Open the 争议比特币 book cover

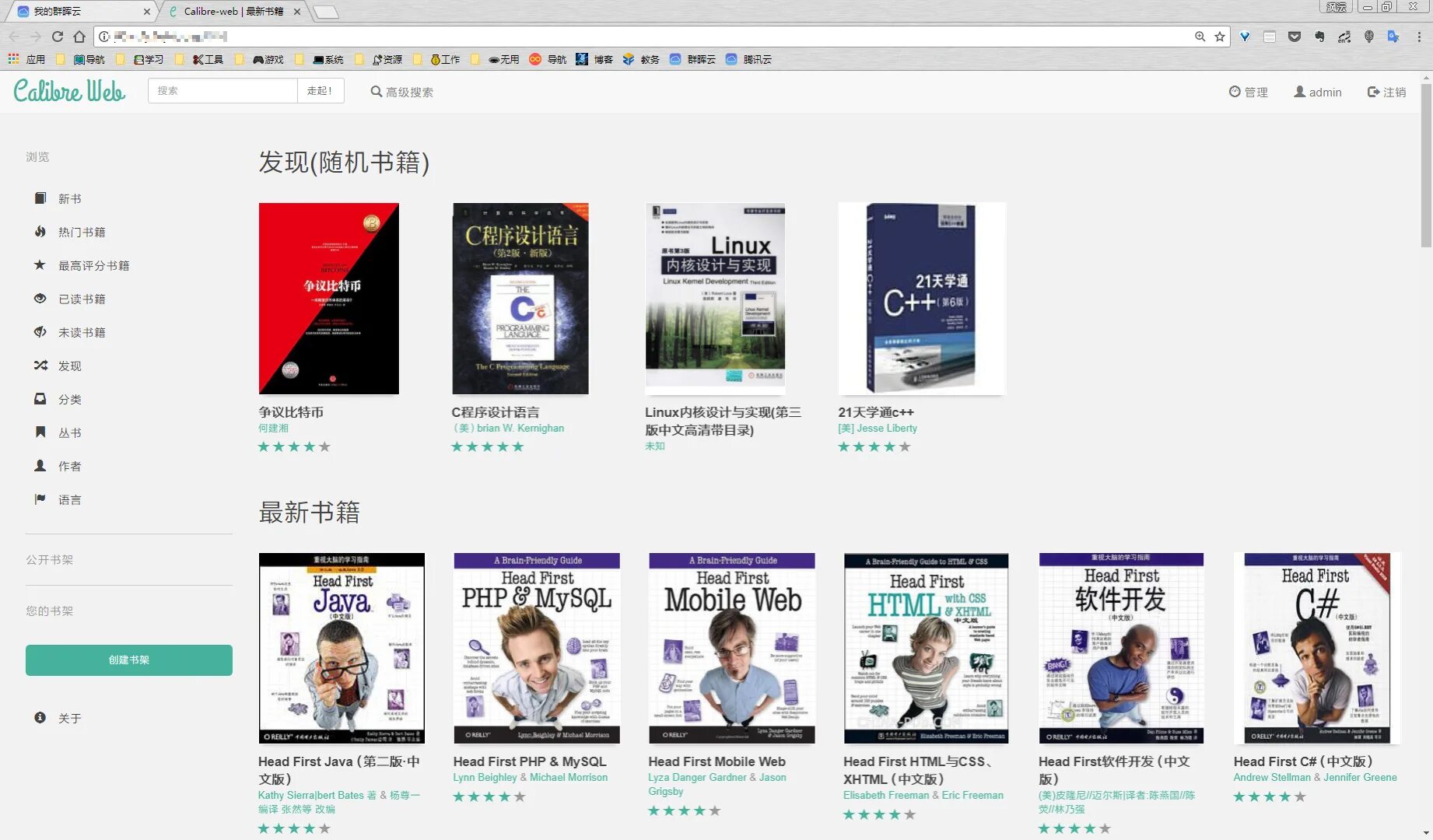click(328, 299)
